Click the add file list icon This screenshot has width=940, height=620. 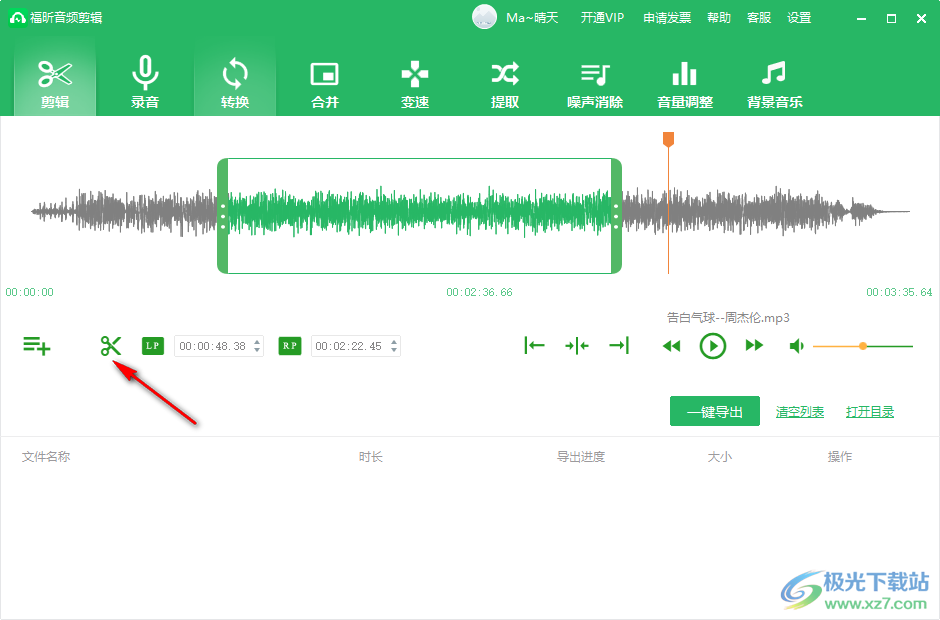[x=37, y=346]
